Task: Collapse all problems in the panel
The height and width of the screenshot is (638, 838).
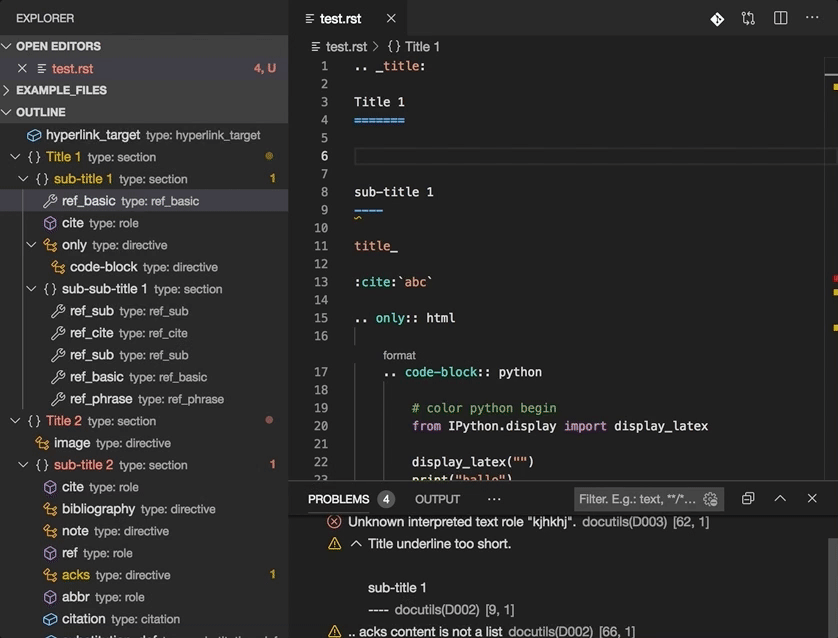Action: pyautogui.click(x=748, y=499)
